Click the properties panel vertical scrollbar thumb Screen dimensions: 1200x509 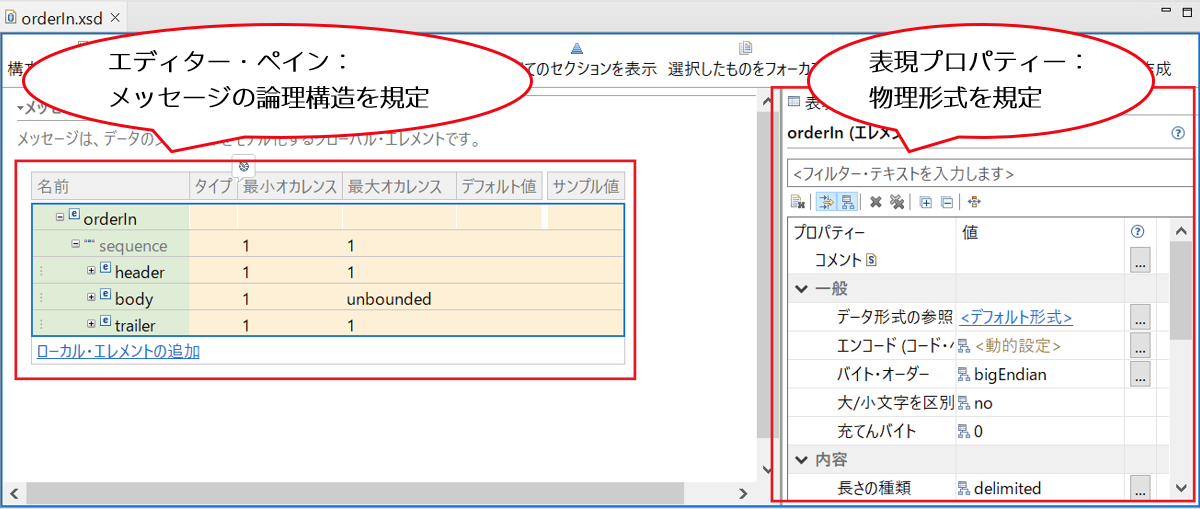coord(1180,289)
